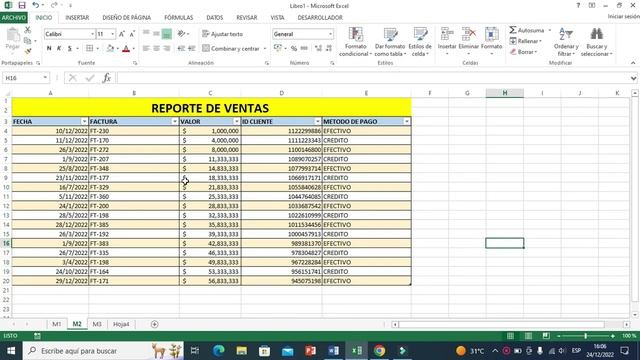Open the font size dropdown
Screen dimensions: 640x360
pyautogui.click(x=113, y=34)
